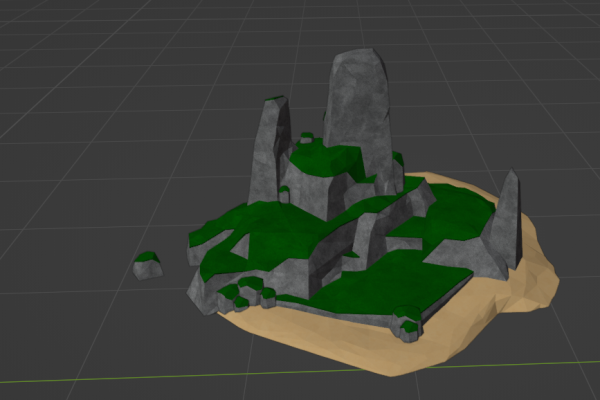Click the green top of the central raised plateau

click(x=325, y=159)
